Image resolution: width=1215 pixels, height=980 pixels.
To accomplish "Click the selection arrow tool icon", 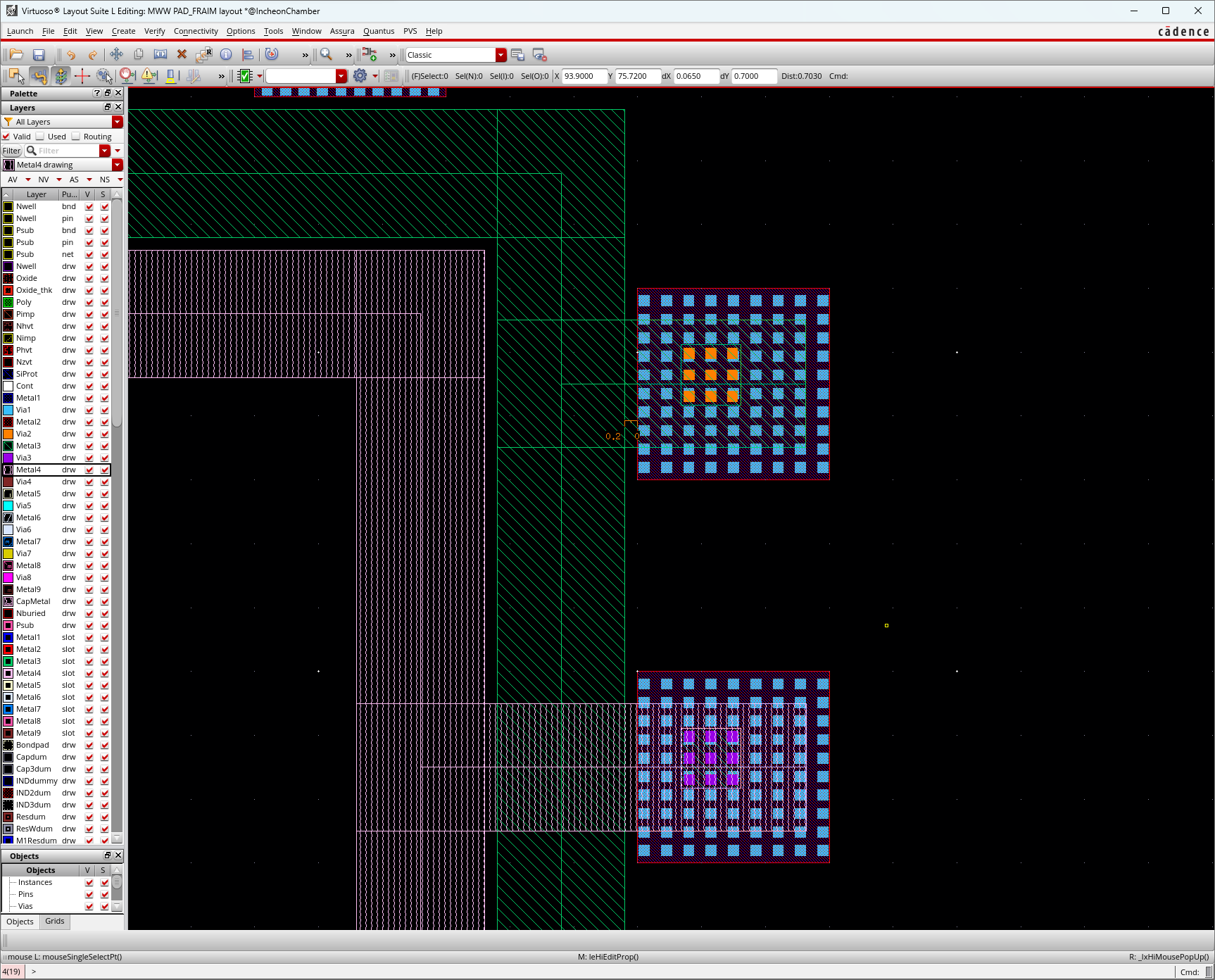I will click(x=17, y=76).
